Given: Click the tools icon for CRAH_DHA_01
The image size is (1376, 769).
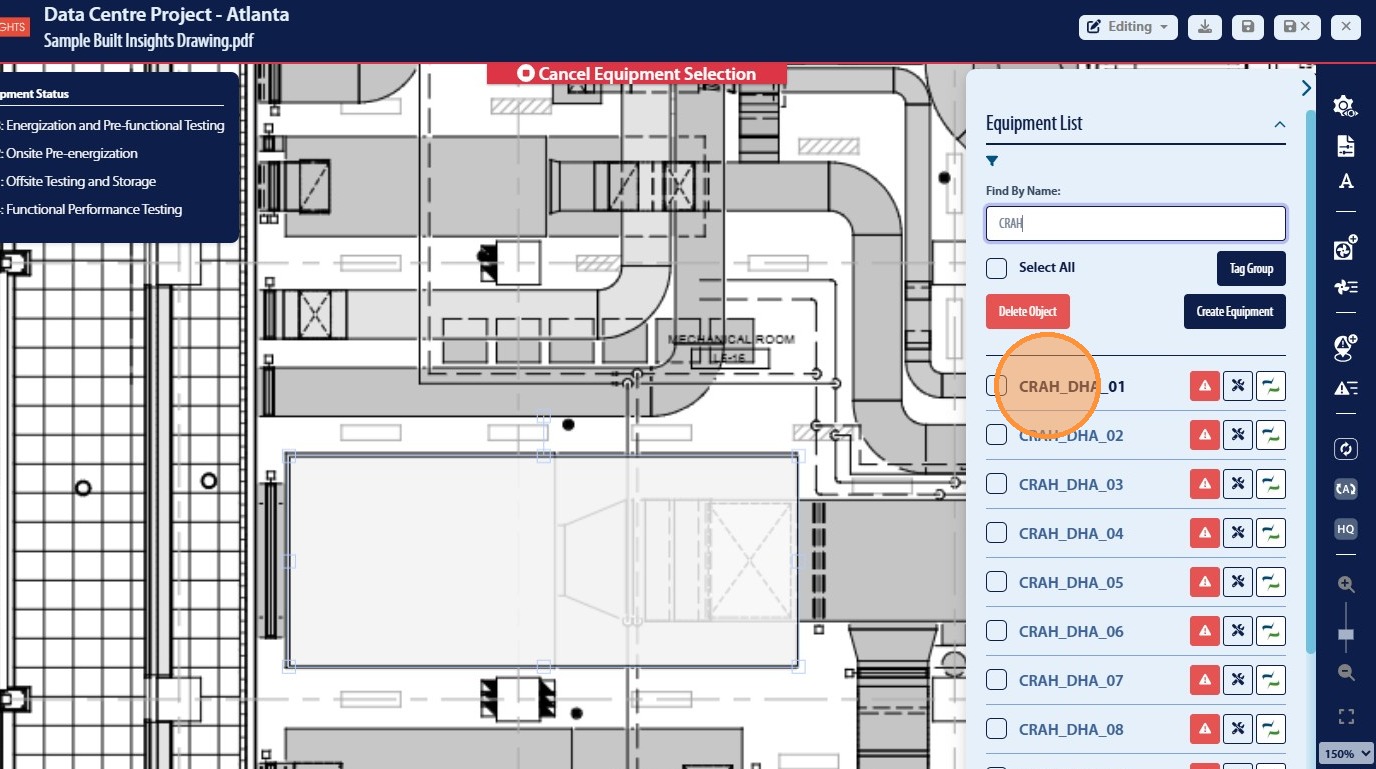Looking at the screenshot, I should click(x=1238, y=386).
